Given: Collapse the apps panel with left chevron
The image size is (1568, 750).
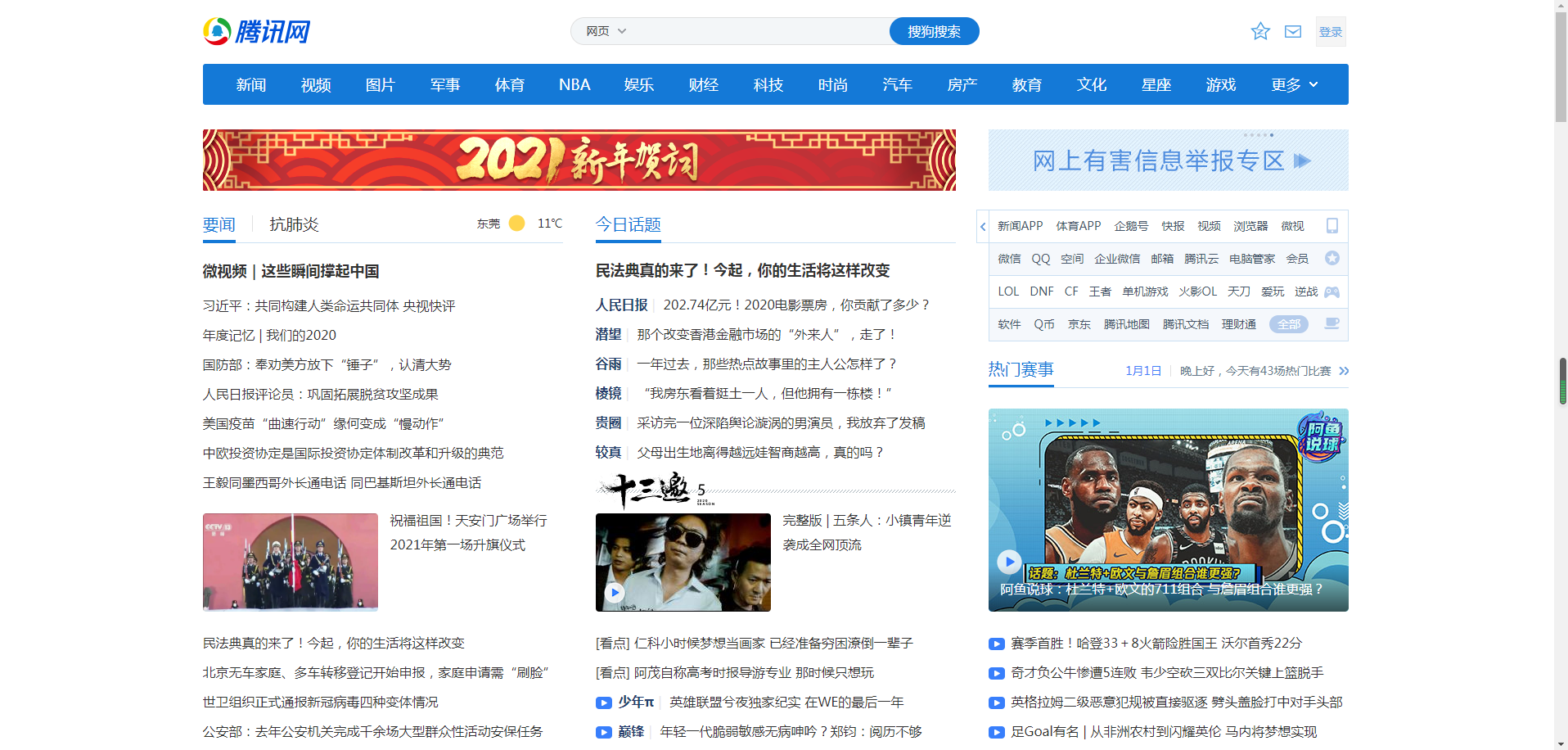Looking at the screenshot, I should [983, 227].
